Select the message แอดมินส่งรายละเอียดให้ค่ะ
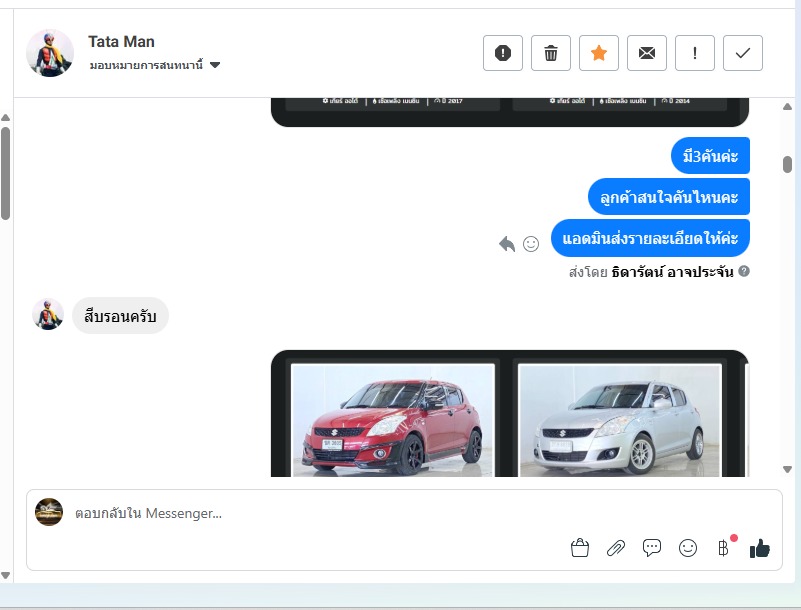This screenshot has height=610, width=801. click(650, 238)
